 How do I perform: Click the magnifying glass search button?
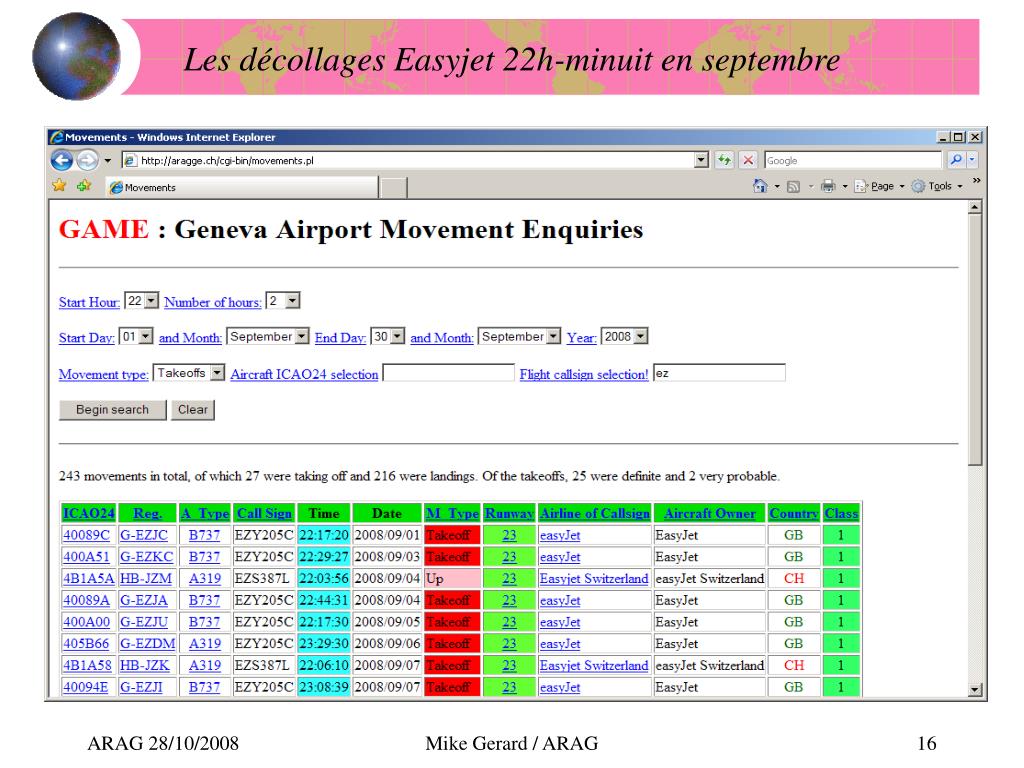(956, 160)
